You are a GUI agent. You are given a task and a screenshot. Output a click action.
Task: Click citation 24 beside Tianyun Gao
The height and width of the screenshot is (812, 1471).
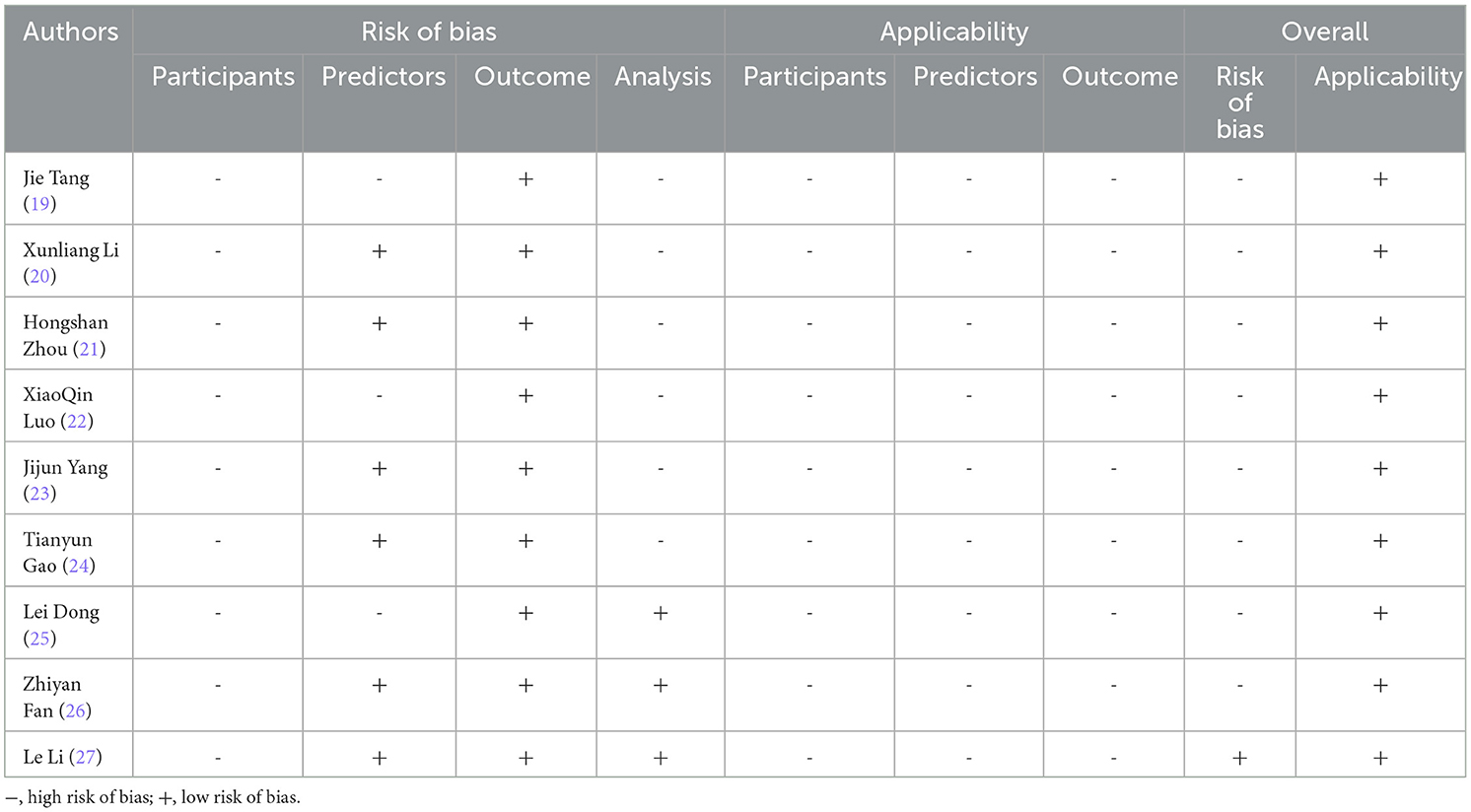pyautogui.click(x=79, y=566)
